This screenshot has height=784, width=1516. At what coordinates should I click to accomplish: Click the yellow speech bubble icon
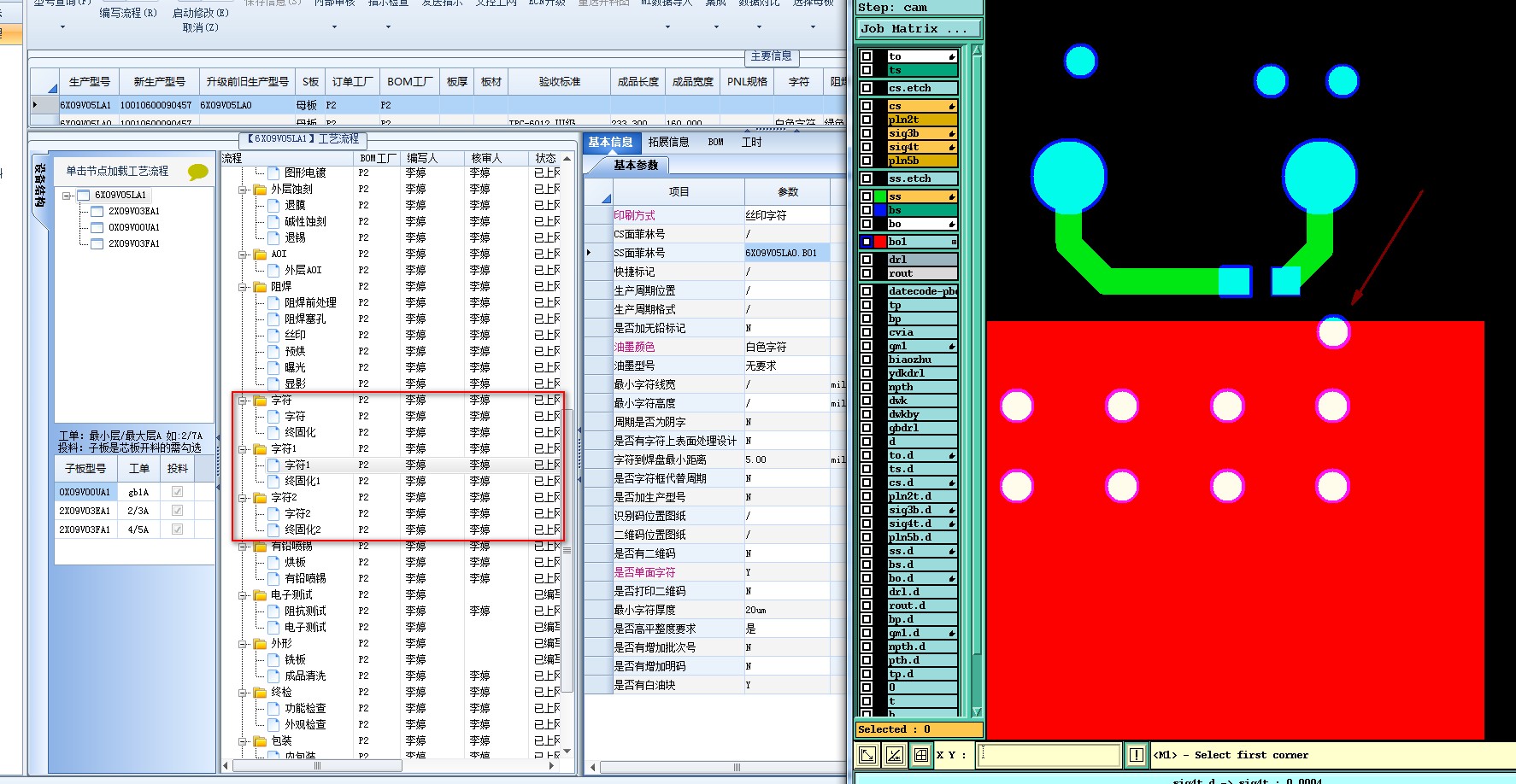198,172
